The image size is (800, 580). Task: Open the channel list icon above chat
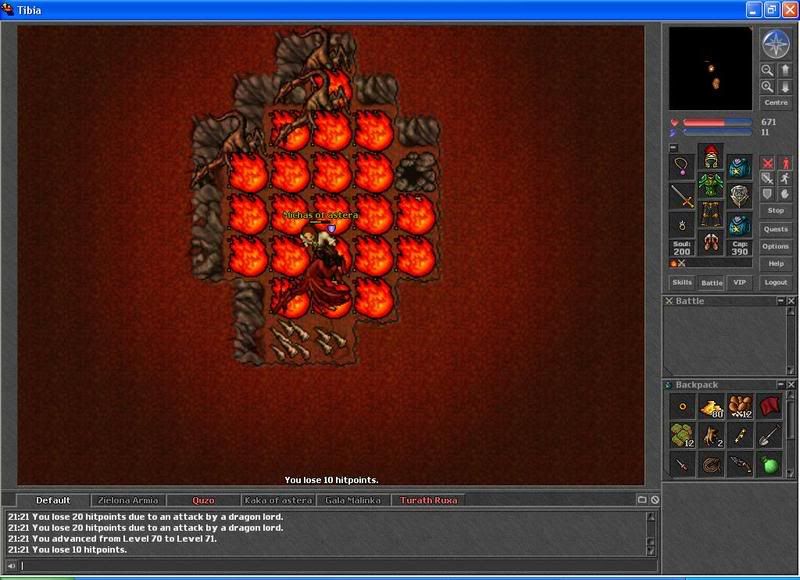point(642,500)
